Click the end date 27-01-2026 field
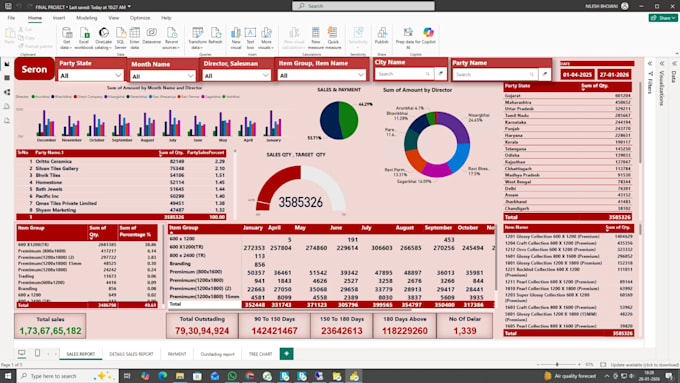This screenshot has height=383, width=680. pyautogui.click(x=614, y=75)
